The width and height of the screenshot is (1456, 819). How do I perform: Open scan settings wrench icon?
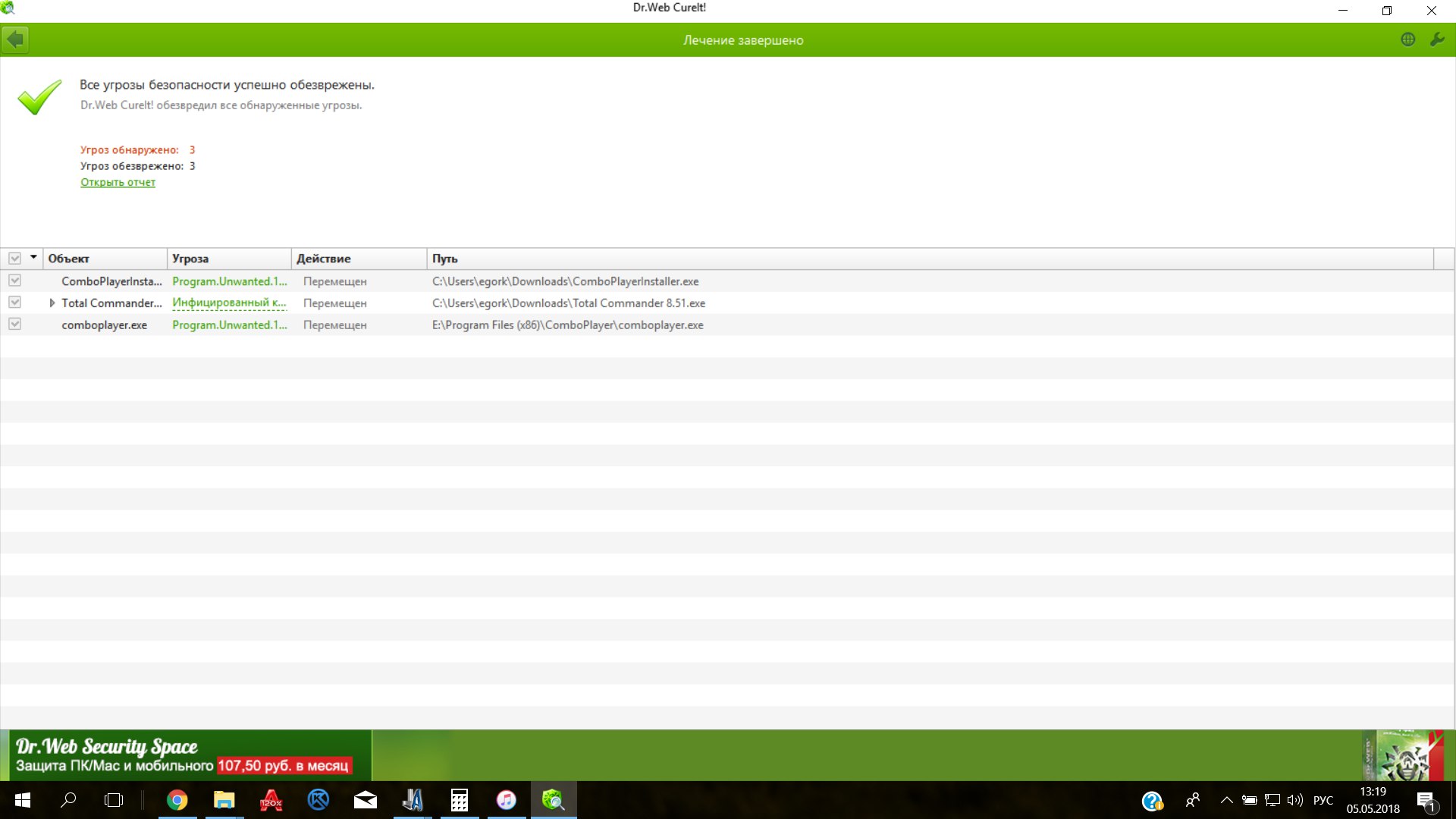tap(1437, 39)
